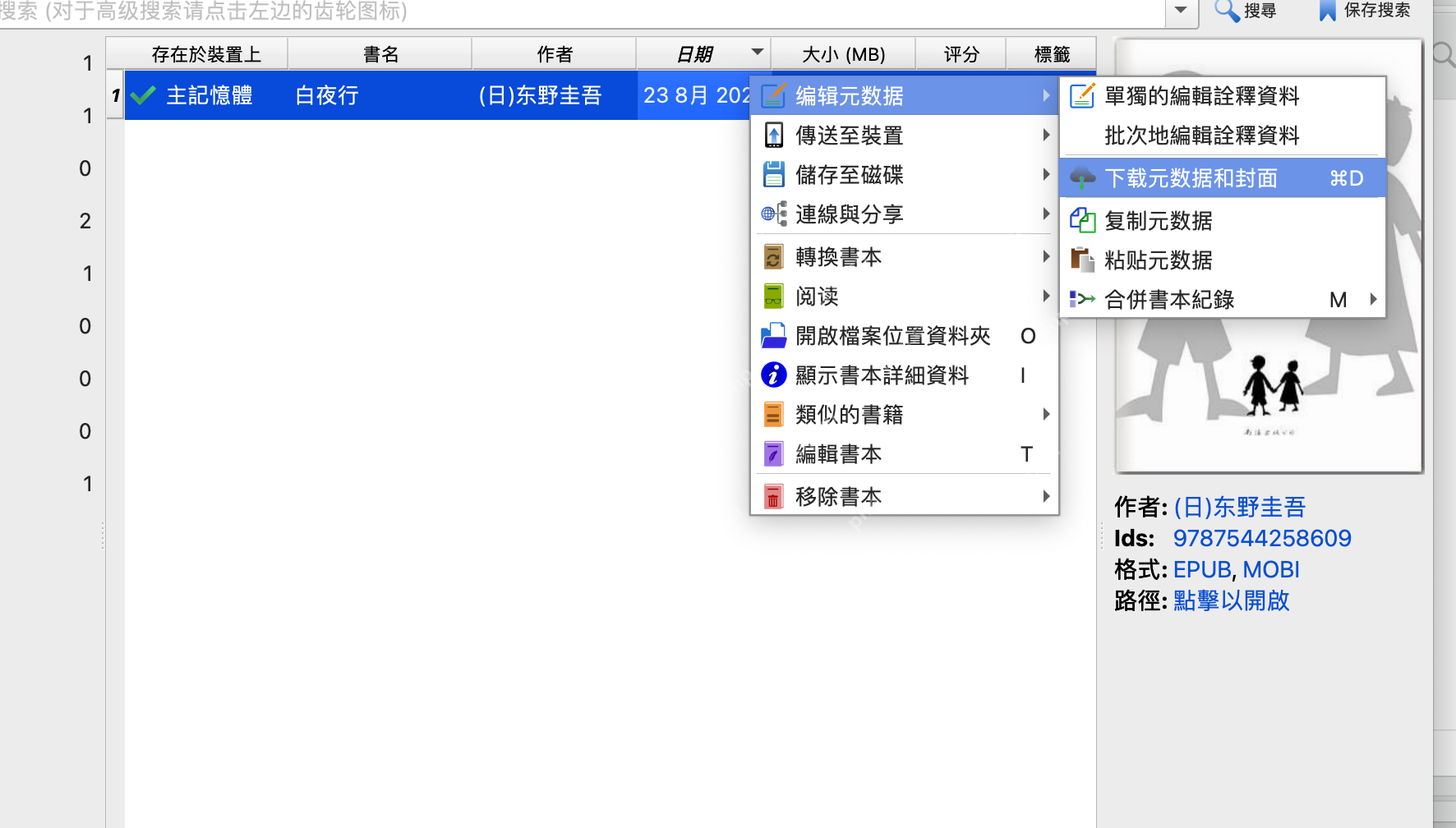Toggle the green 主記憶體 device checkmark

click(142, 94)
